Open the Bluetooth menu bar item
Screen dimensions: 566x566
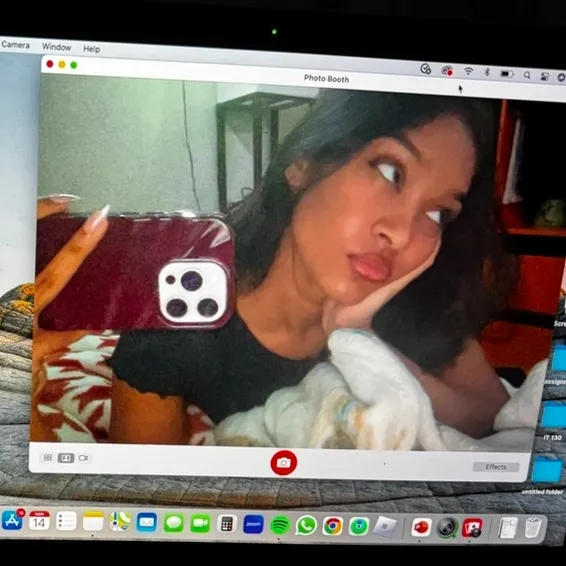[x=487, y=72]
